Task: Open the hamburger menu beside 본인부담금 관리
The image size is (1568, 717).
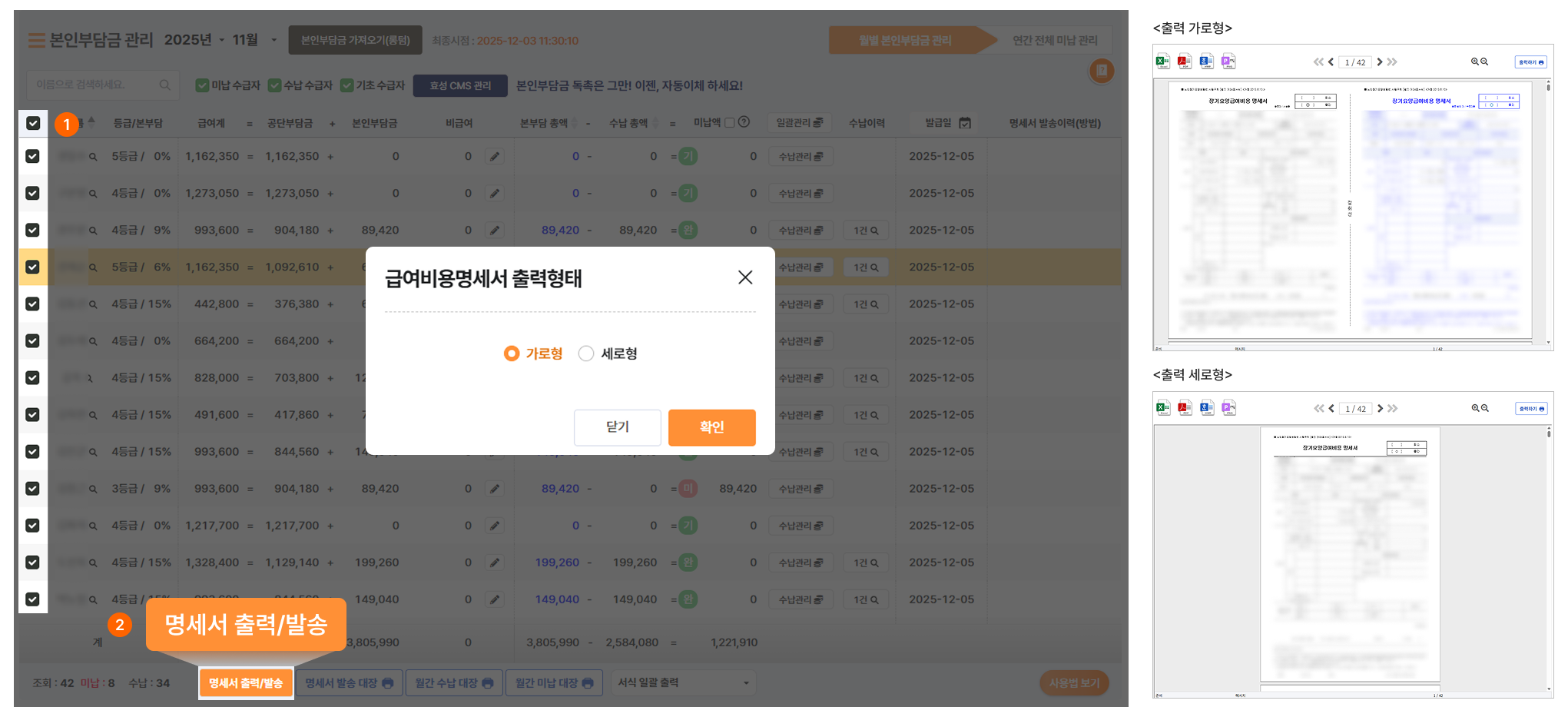Action: pos(36,41)
